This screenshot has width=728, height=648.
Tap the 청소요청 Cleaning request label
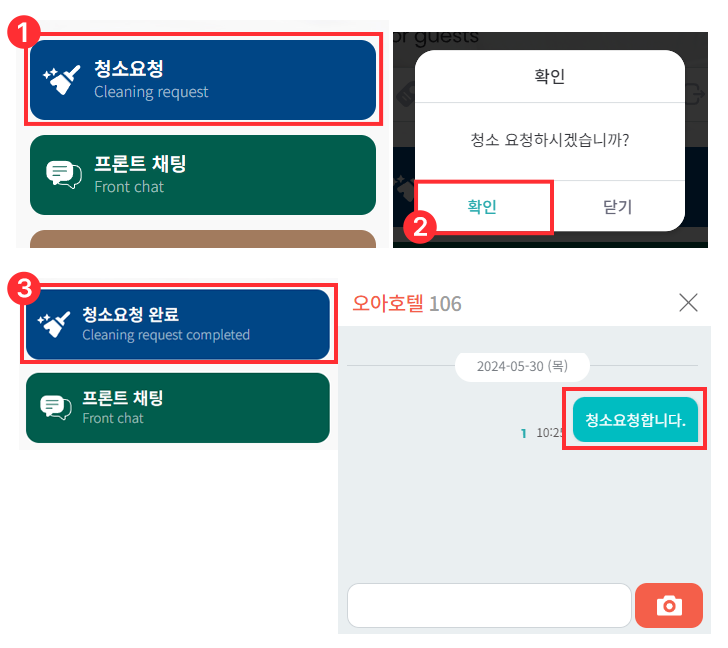click(x=150, y=79)
